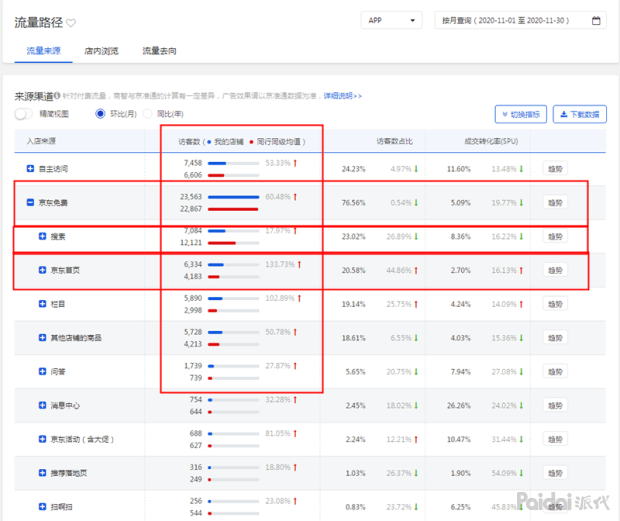Screen dimensions: 620x521
Task: Click the 同行同级均值 legend item
Action: click(x=275, y=142)
